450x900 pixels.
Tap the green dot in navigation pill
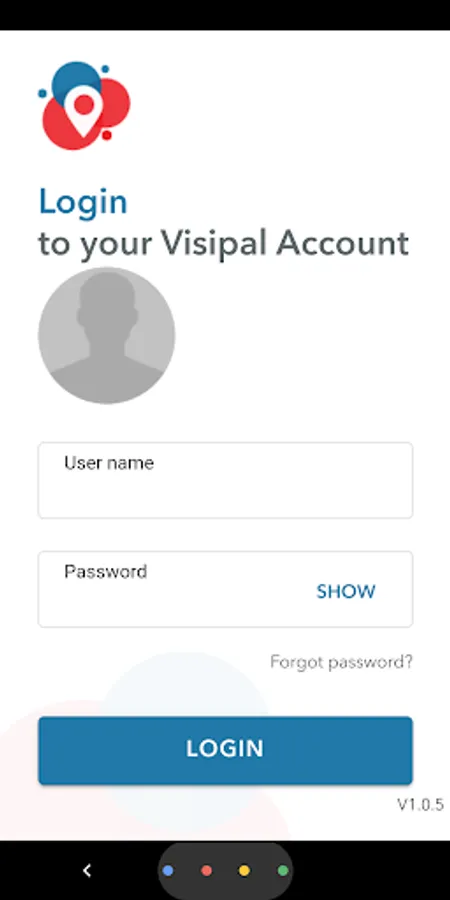[x=283, y=871]
